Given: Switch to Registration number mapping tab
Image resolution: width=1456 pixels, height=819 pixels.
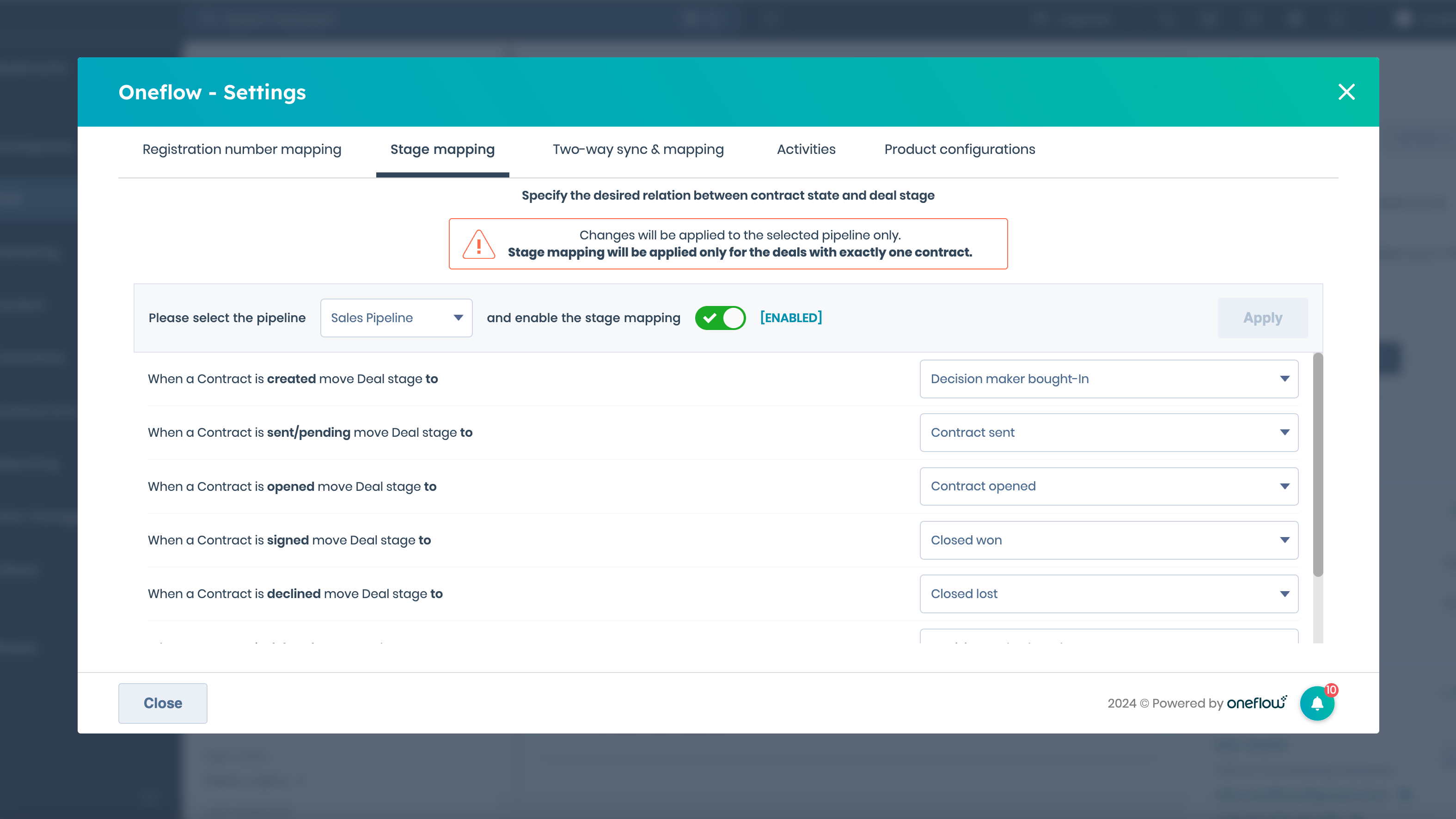Looking at the screenshot, I should coord(242,149).
